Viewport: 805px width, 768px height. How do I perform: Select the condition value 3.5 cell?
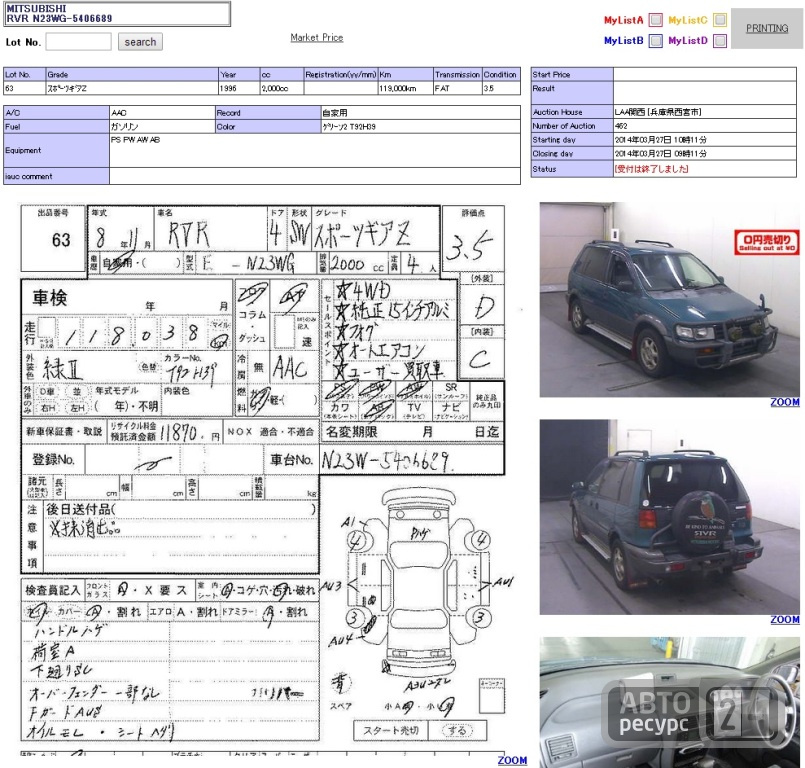point(501,88)
